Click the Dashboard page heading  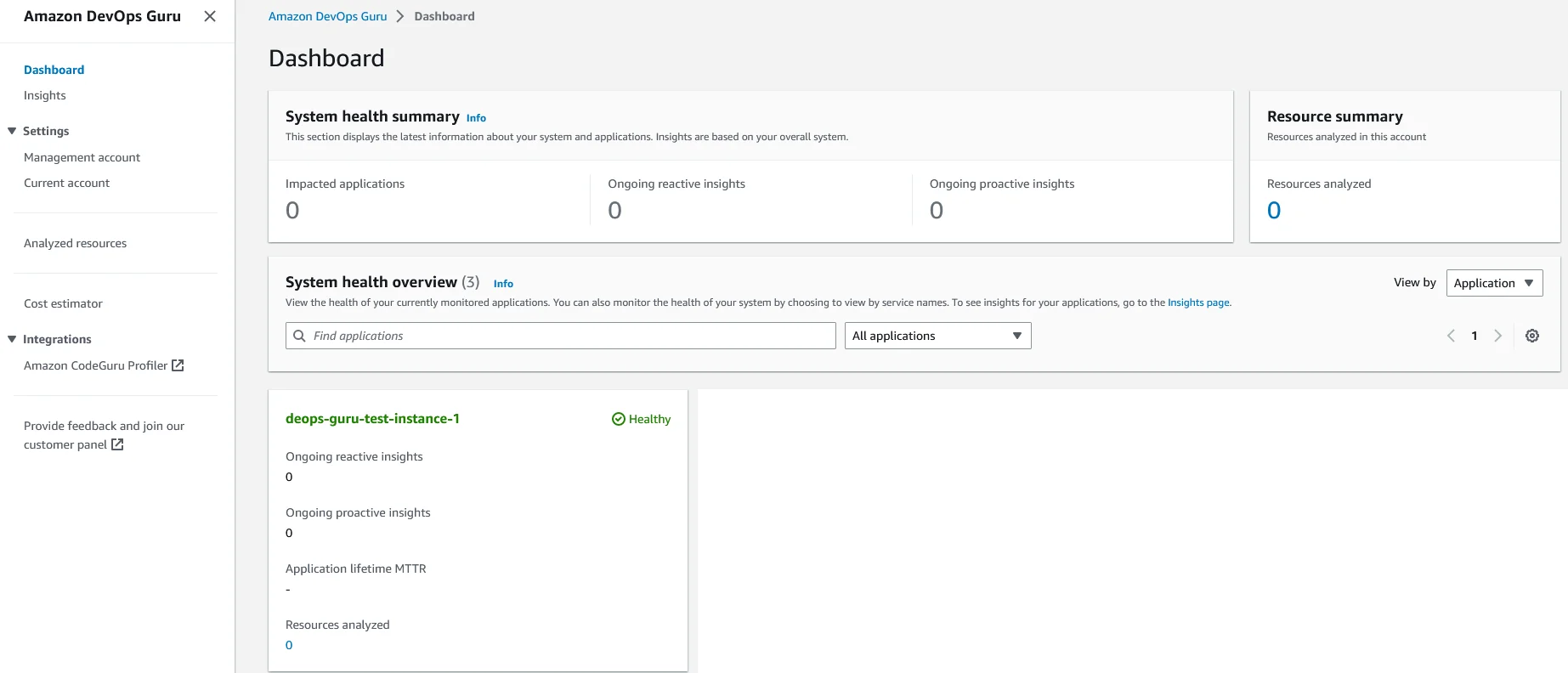(x=326, y=58)
